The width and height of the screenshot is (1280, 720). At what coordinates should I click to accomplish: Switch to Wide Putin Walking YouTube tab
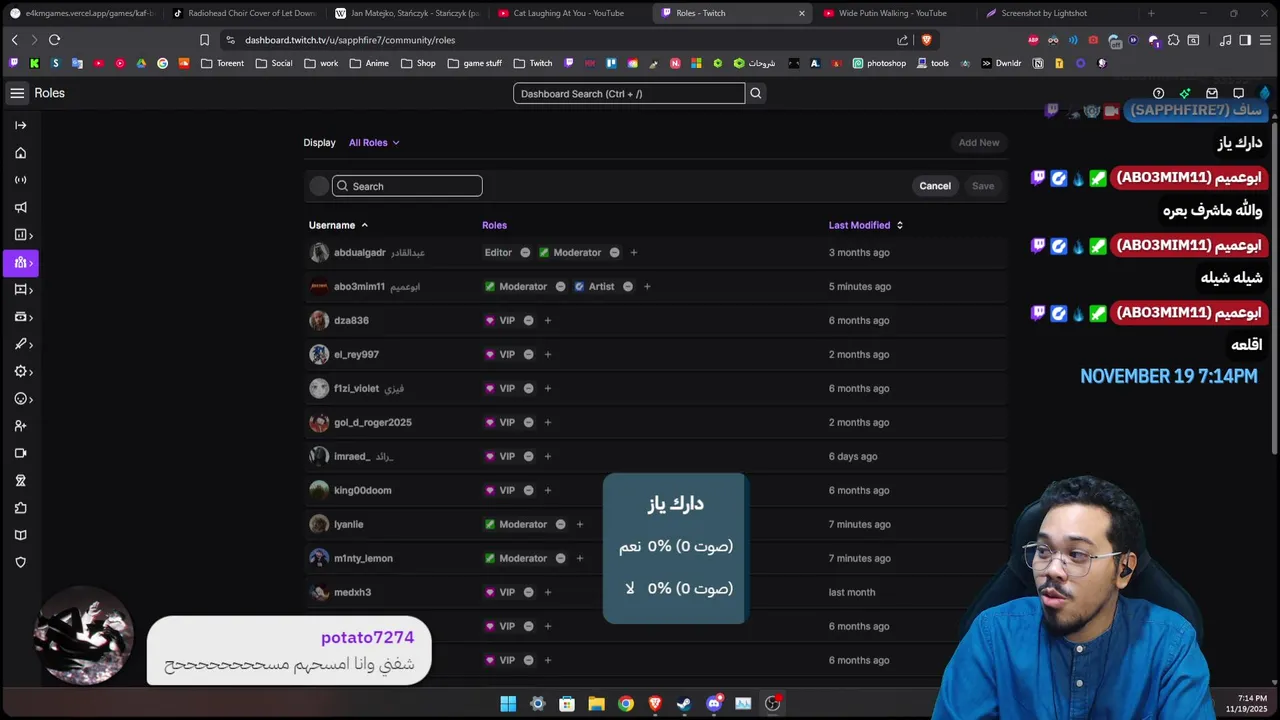894,13
